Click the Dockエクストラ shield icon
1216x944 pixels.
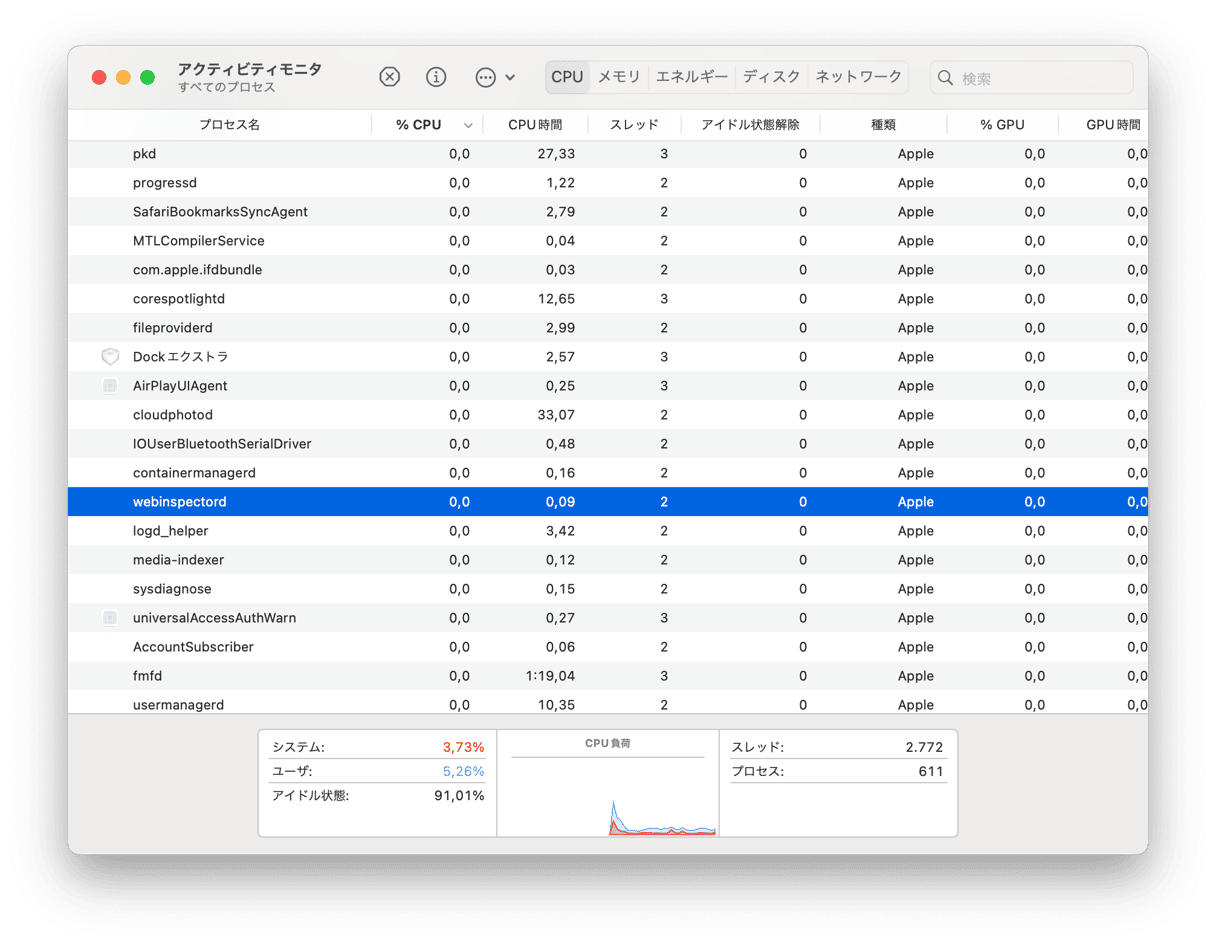(x=110, y=357)
